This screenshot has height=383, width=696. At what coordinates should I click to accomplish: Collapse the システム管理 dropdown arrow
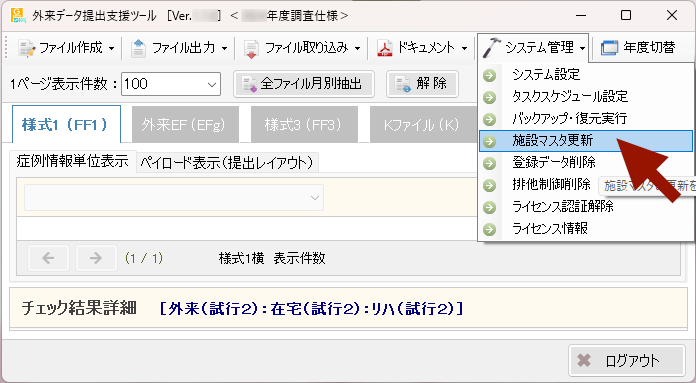point(582,48)
